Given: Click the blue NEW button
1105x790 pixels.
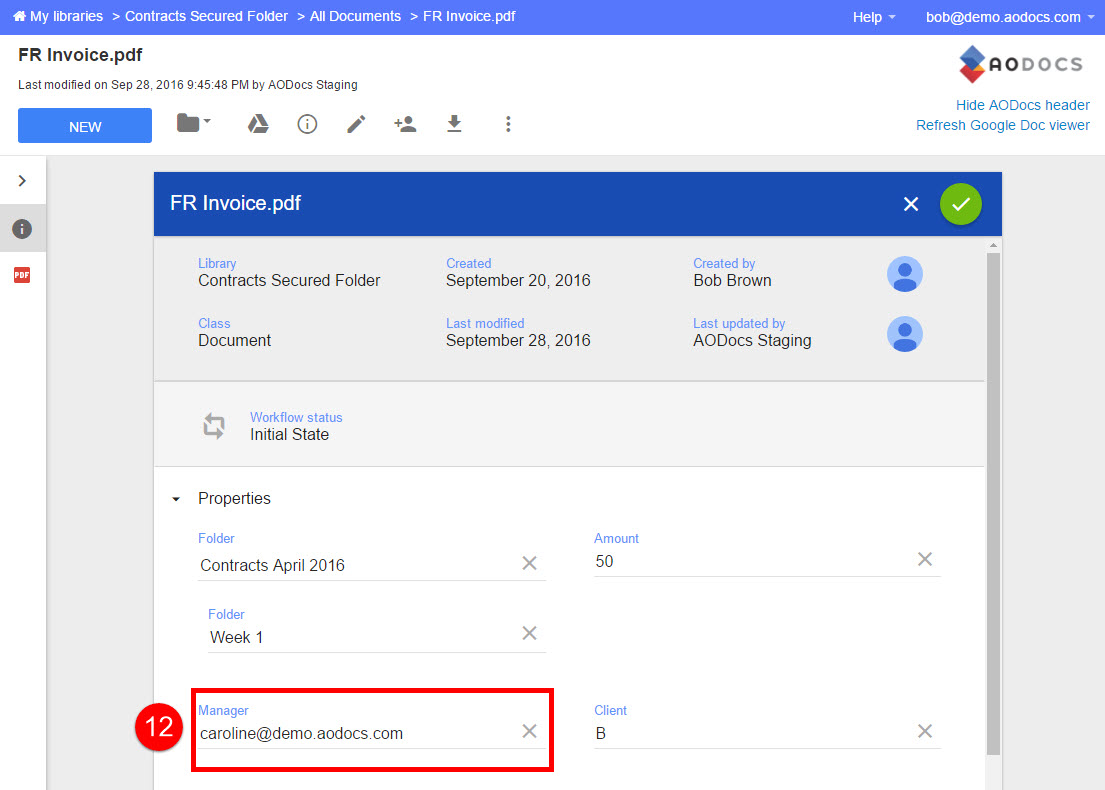Looking at the screenshot, I should [85, 126].
